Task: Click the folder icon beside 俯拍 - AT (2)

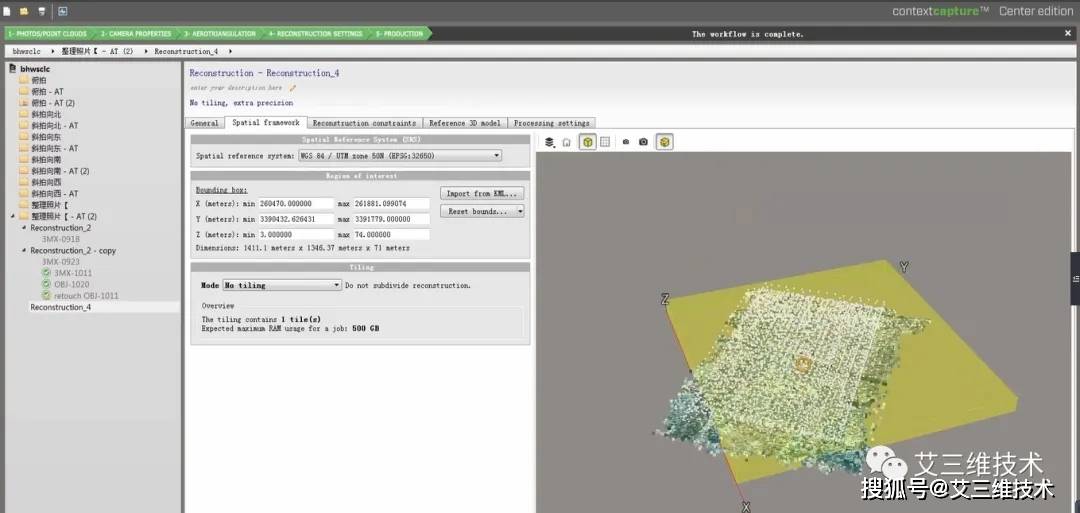Action: (x=24, y=103)
